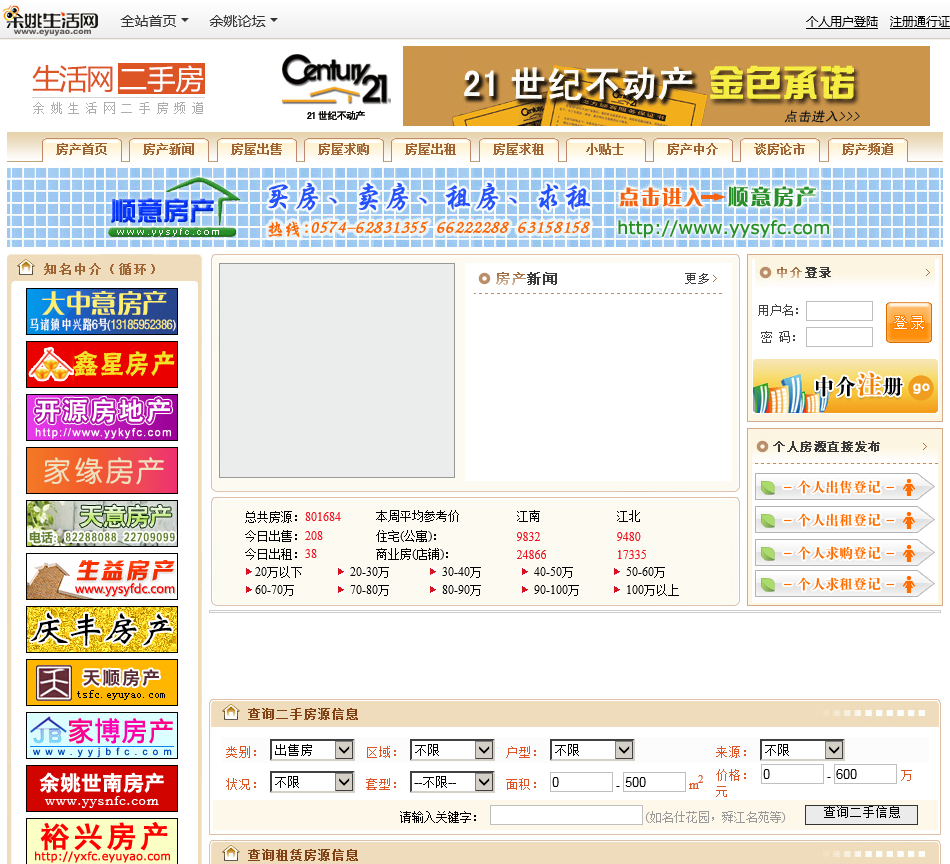Open the 生益房产 agency banner
Screen dimensions: 950x864
coord(102,576)
